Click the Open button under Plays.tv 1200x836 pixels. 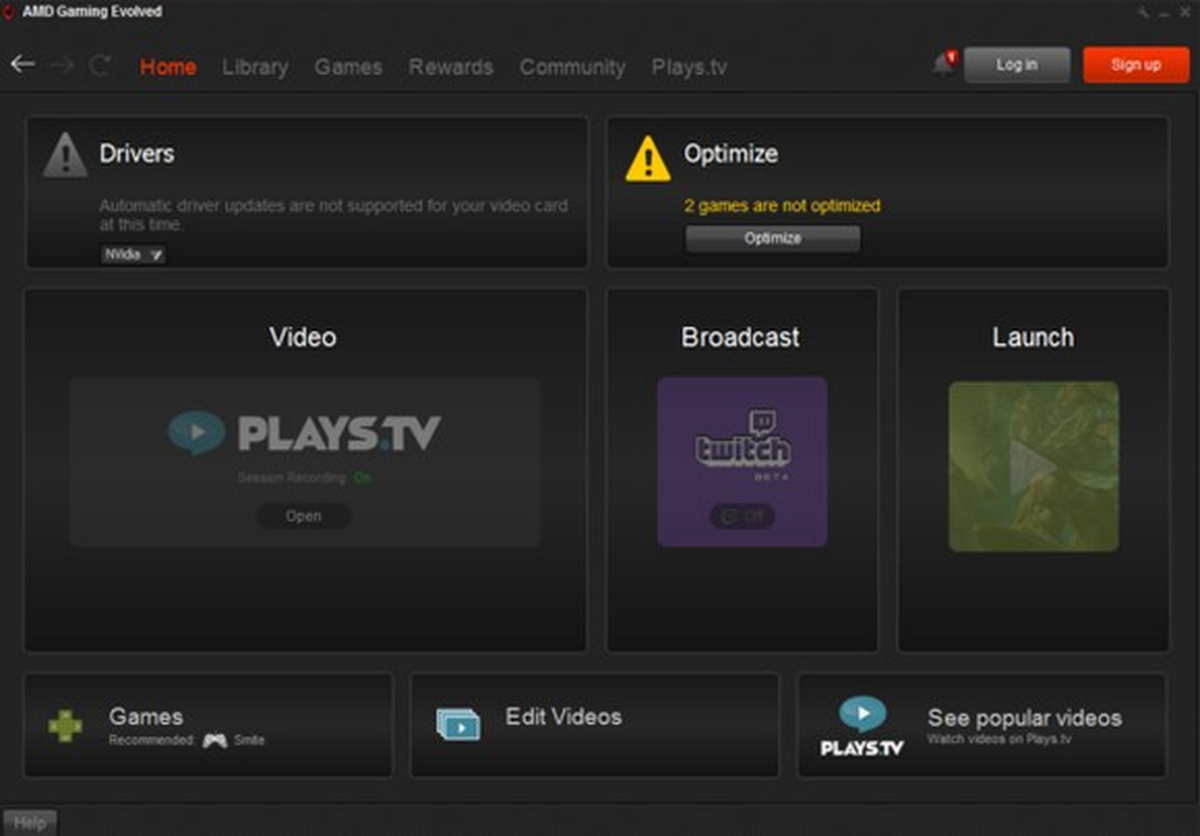(x=303, y=516)
